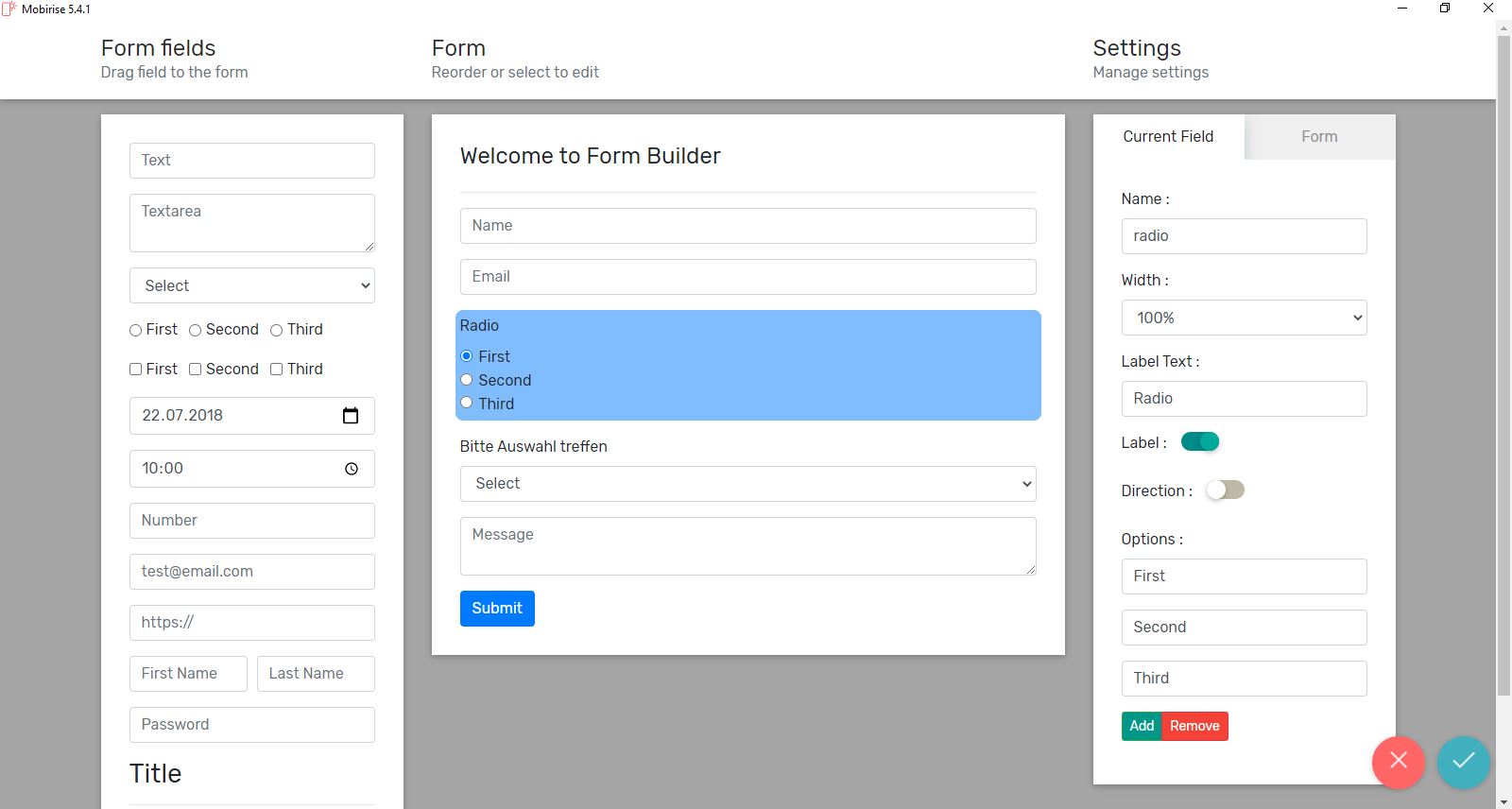Viewport: 1512px width, 809px height.
Task: Switch to the Form settings tab
Action: click(1319, 137)
